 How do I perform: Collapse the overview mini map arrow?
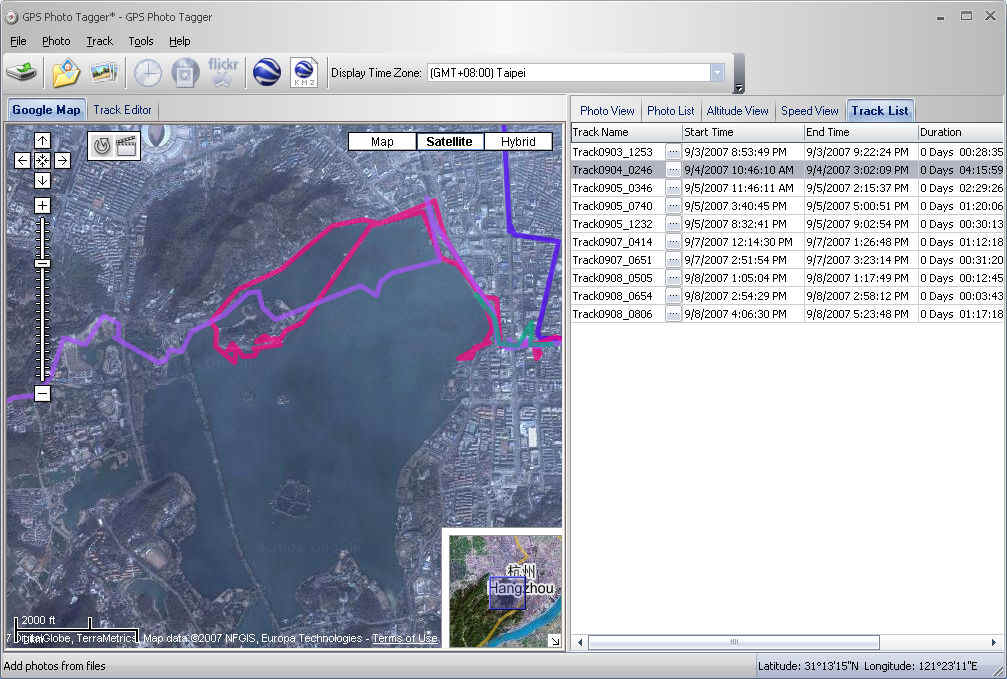556,640
